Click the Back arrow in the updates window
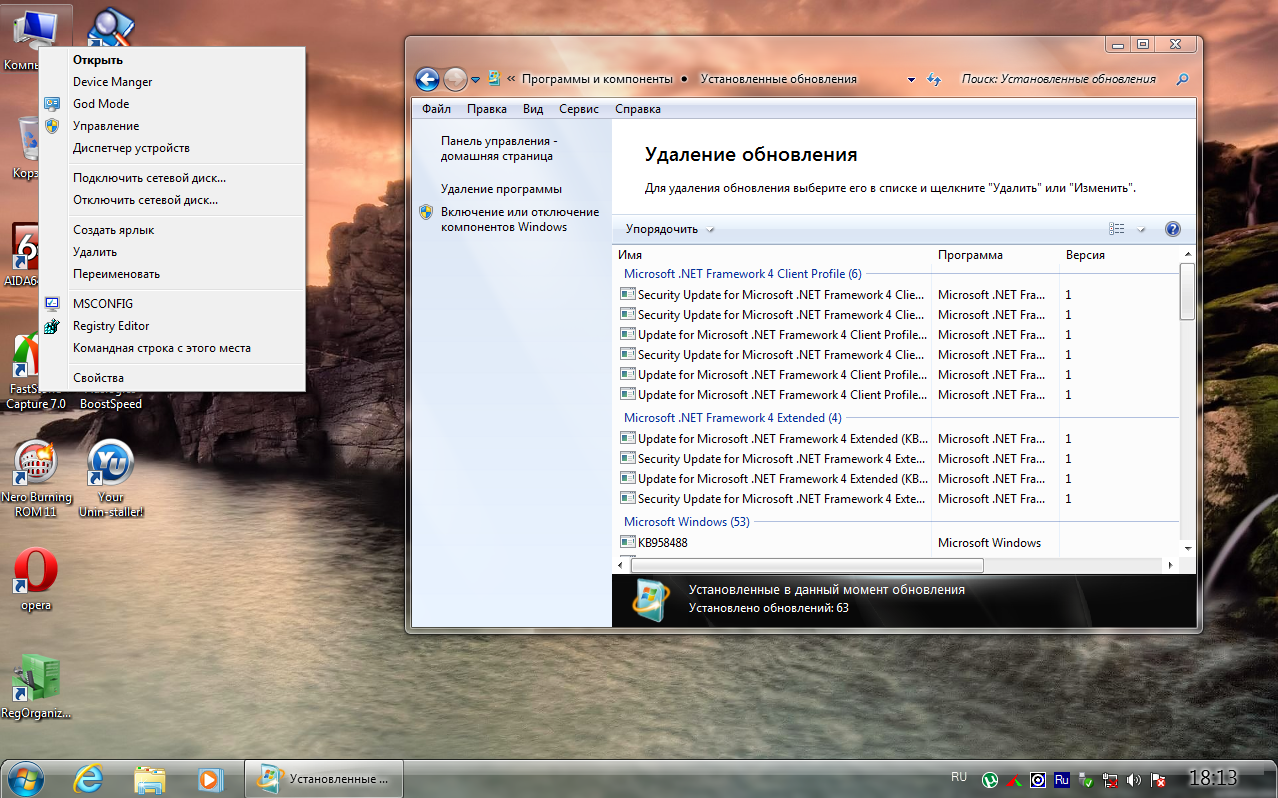Screen dimensions: 1278x798 pyautogui.click(x=427, y=79)
